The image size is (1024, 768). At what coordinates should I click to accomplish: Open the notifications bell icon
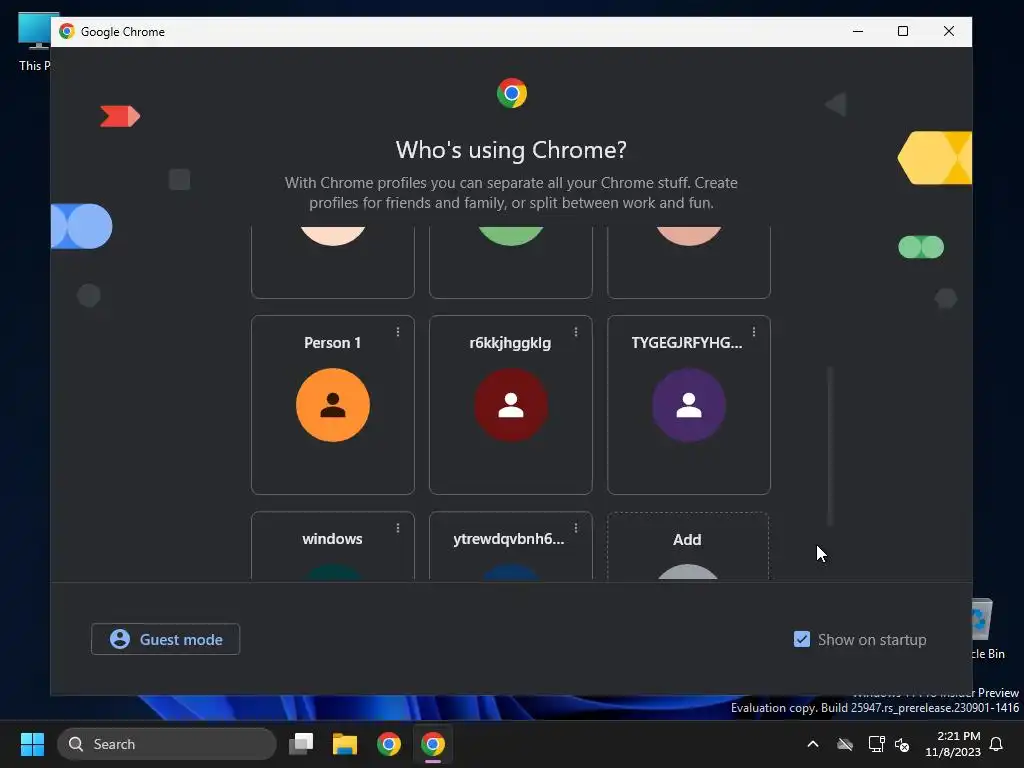point(996,744)
